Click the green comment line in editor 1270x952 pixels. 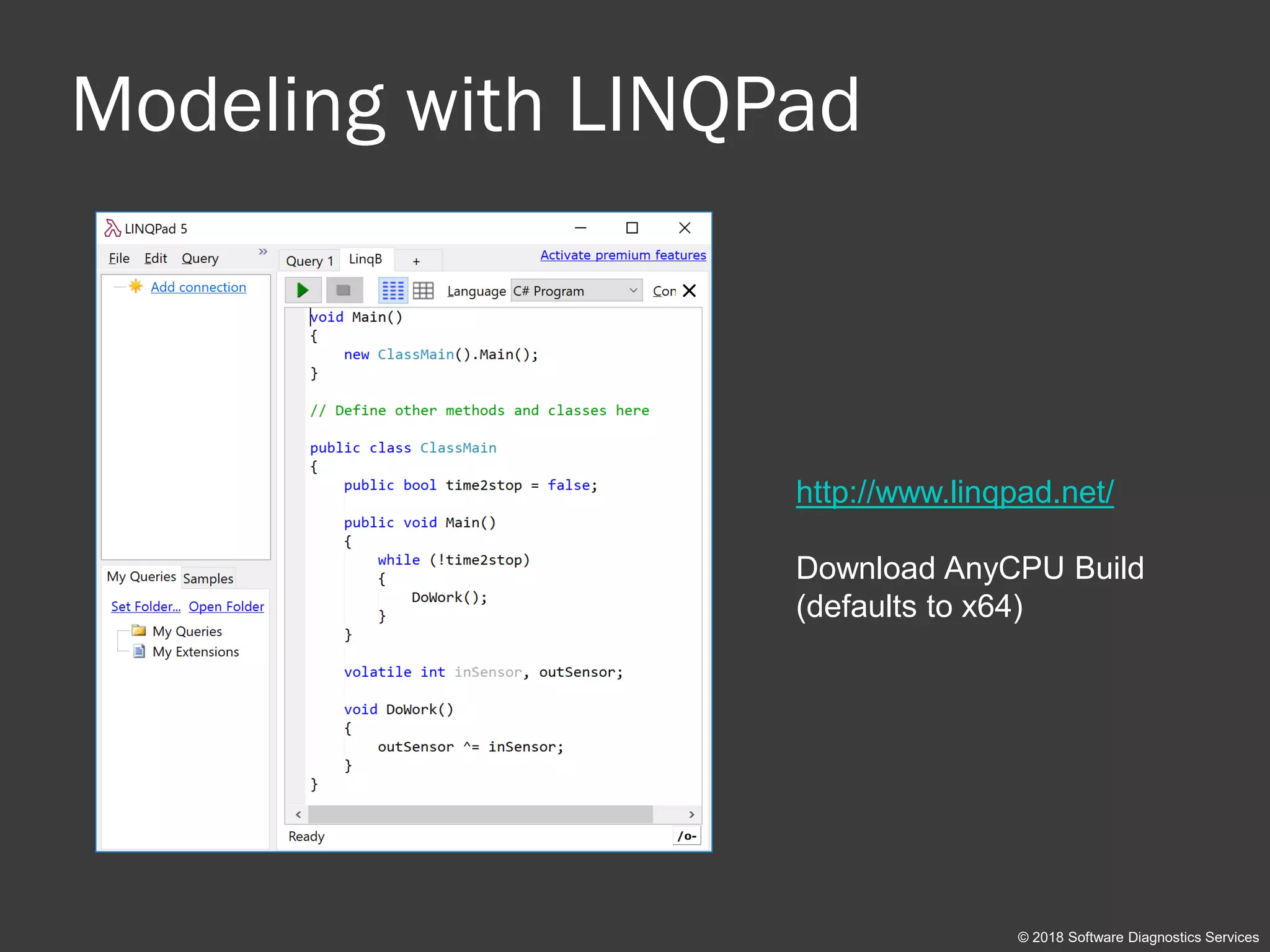coord(480,411)
